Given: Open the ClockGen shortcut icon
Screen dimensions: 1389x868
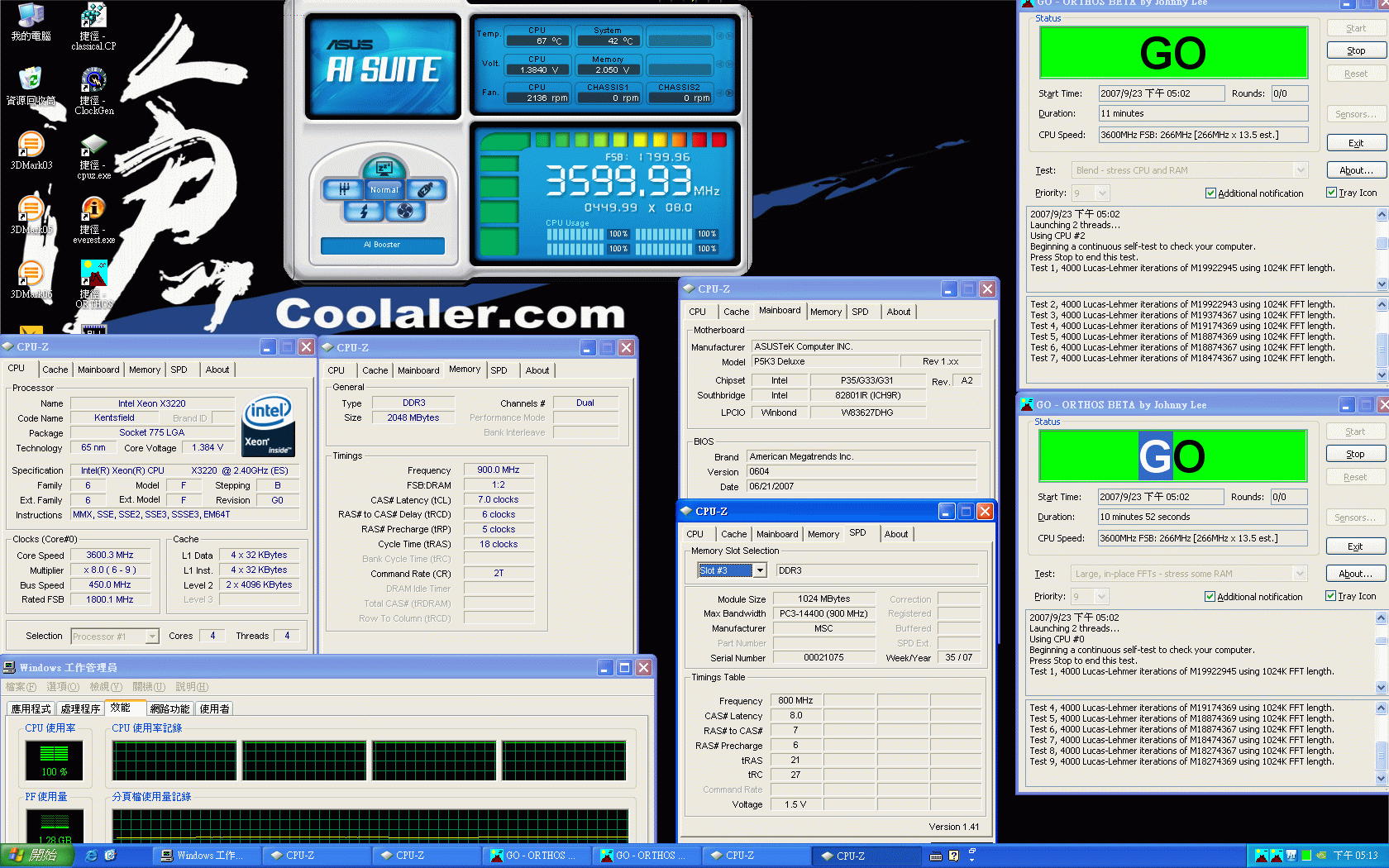Looking at the screenshot, I should [x=93, y=92].
